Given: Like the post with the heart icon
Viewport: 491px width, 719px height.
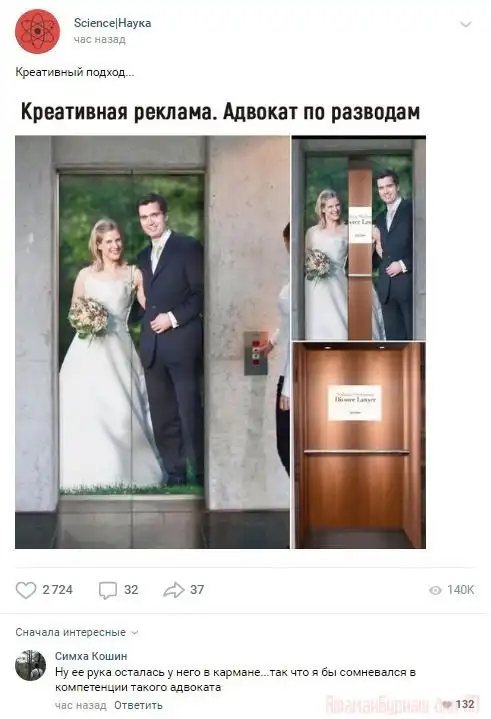Looking at the screenshot, I should coord(26,590).
